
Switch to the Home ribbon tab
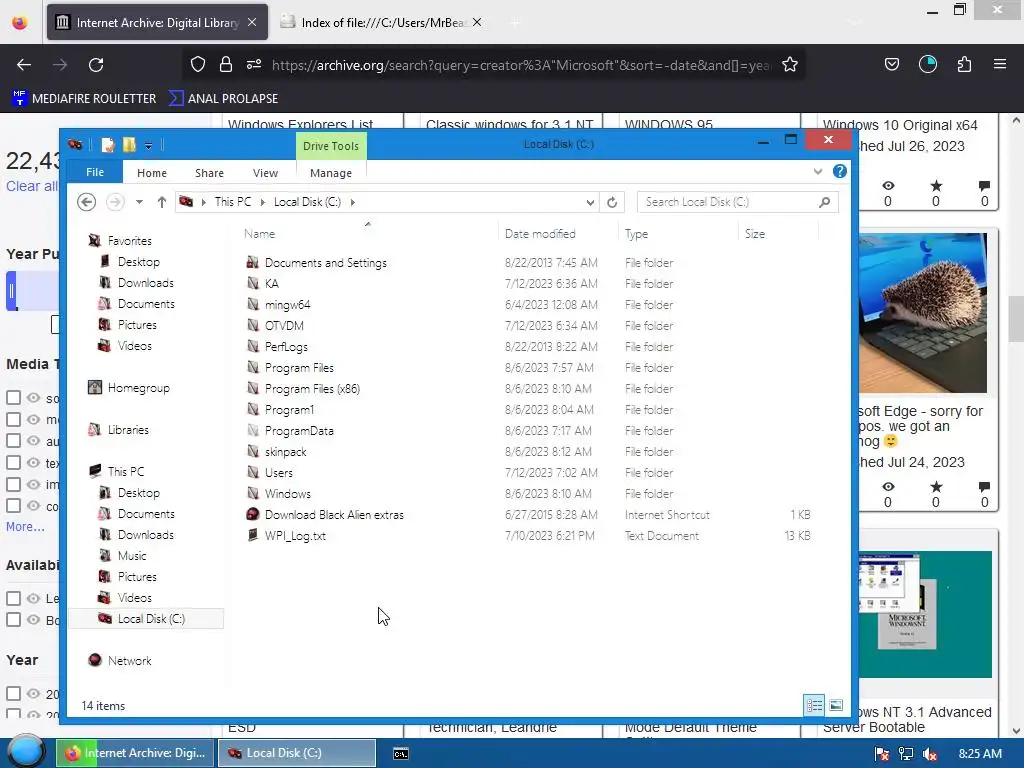pos(152,173)
